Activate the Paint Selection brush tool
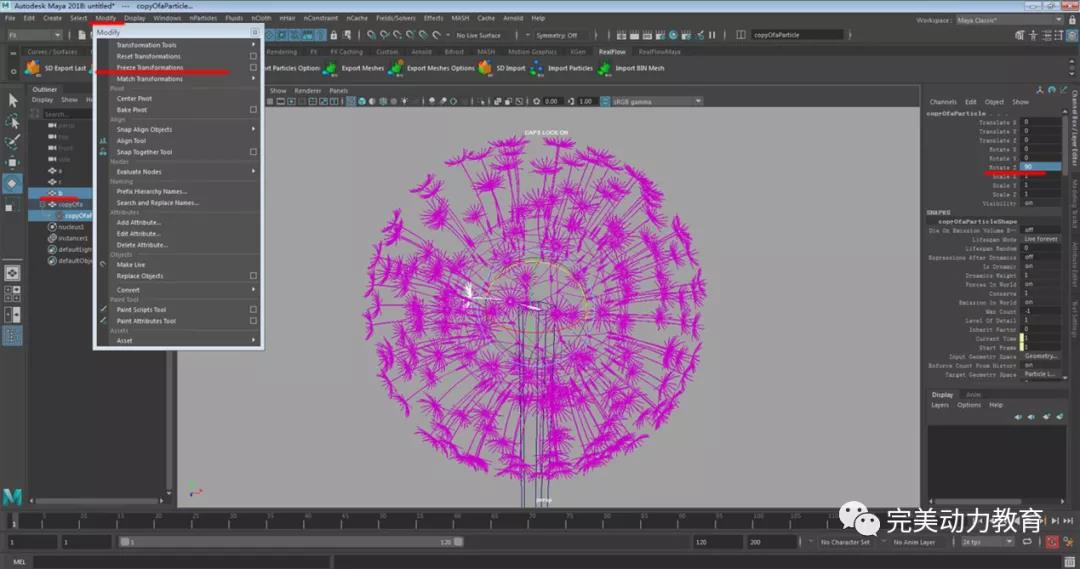Image resolution: width=1080 pixels, height=569 pixels. pyautogui.click(x=13, y=142)
